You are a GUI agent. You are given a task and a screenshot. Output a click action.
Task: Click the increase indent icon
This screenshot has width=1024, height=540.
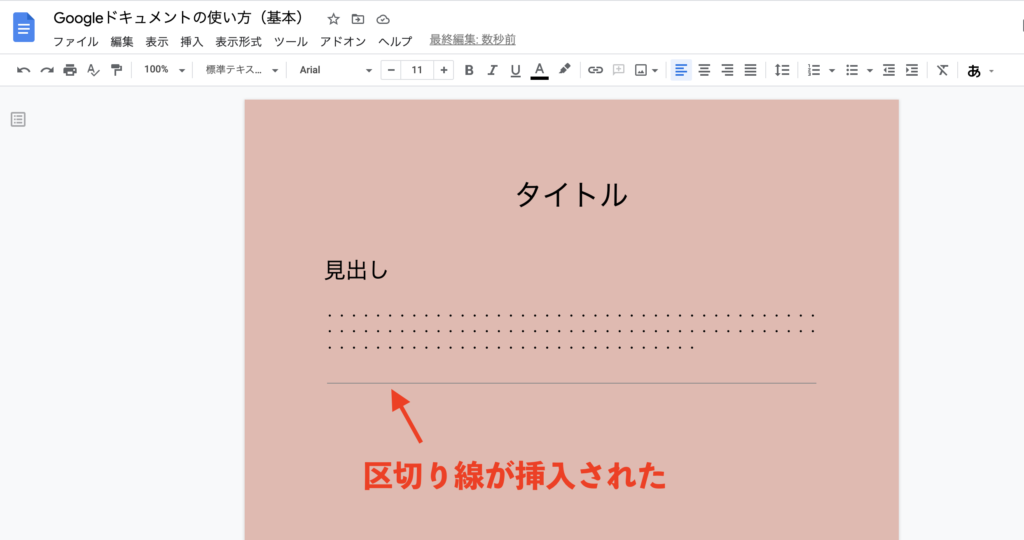pos(911,70)
